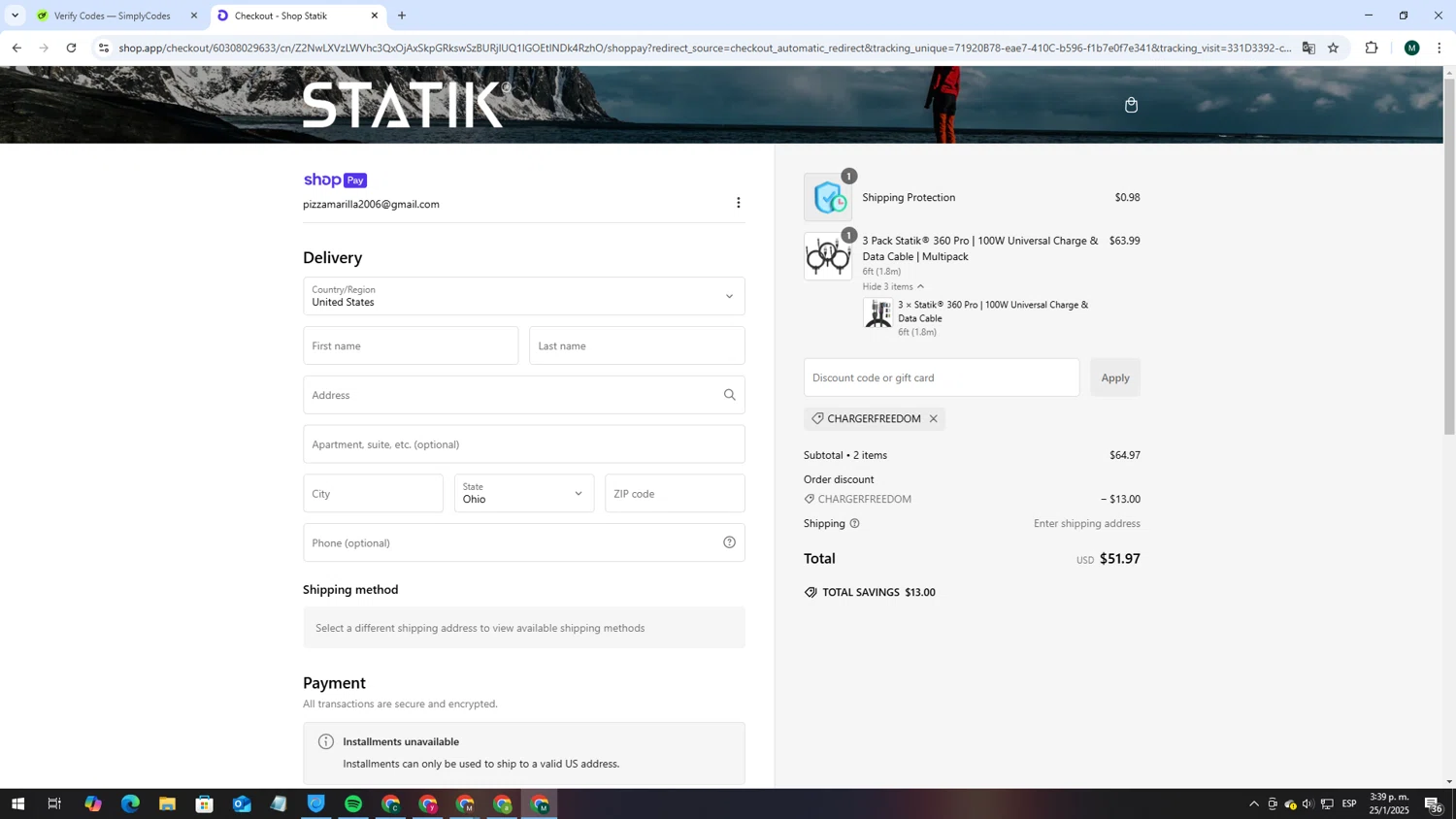Click the address search magnifier icon
1456x819 pixels.
(730, 395)
